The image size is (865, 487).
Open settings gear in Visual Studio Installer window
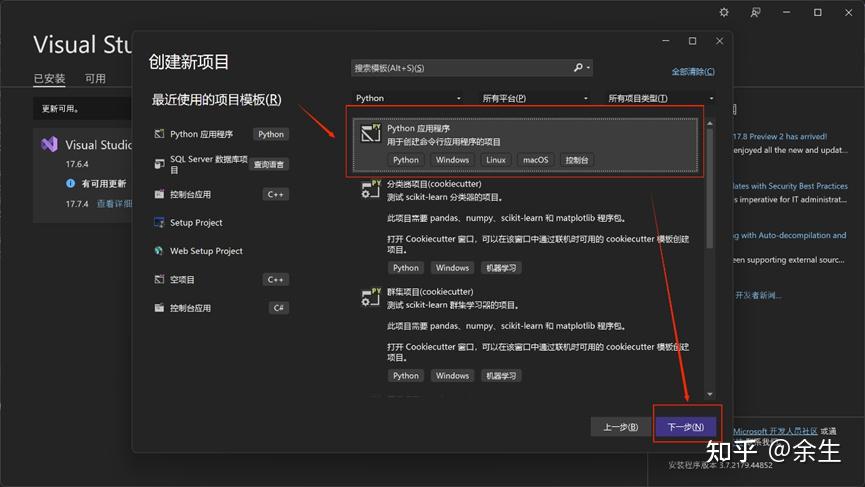click(724, 12)
